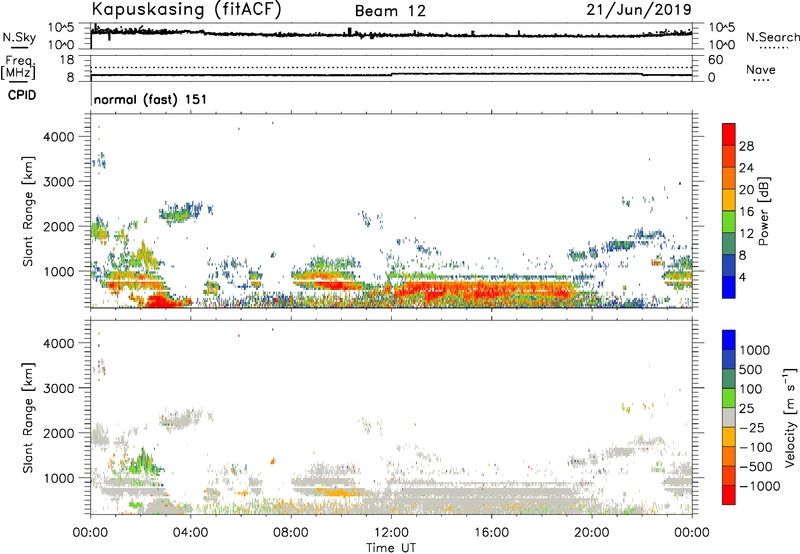800x554 pixels.
Task: Click the '2000' range tick of power panel
Action: pyautogui.click(x=58, y=226)
